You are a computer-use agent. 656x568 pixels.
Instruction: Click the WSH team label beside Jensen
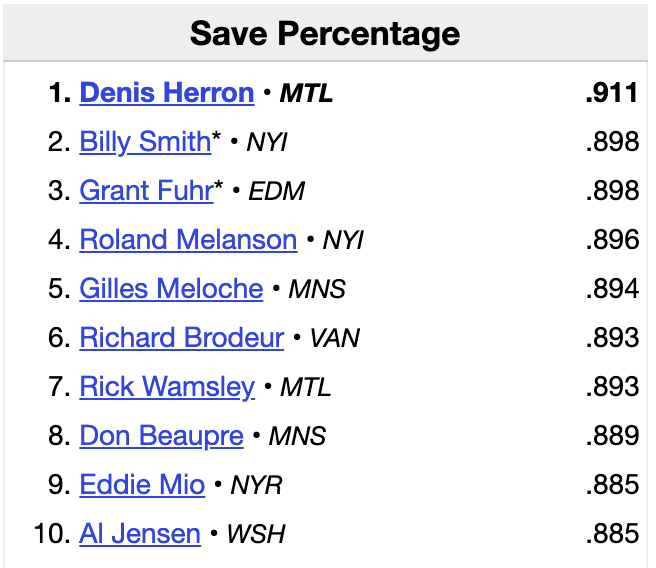click(256, 535)
